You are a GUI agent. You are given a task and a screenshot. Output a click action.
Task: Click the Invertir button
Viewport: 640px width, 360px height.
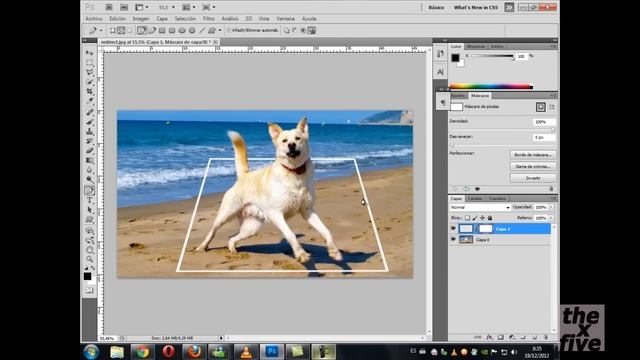coord(533,178)
